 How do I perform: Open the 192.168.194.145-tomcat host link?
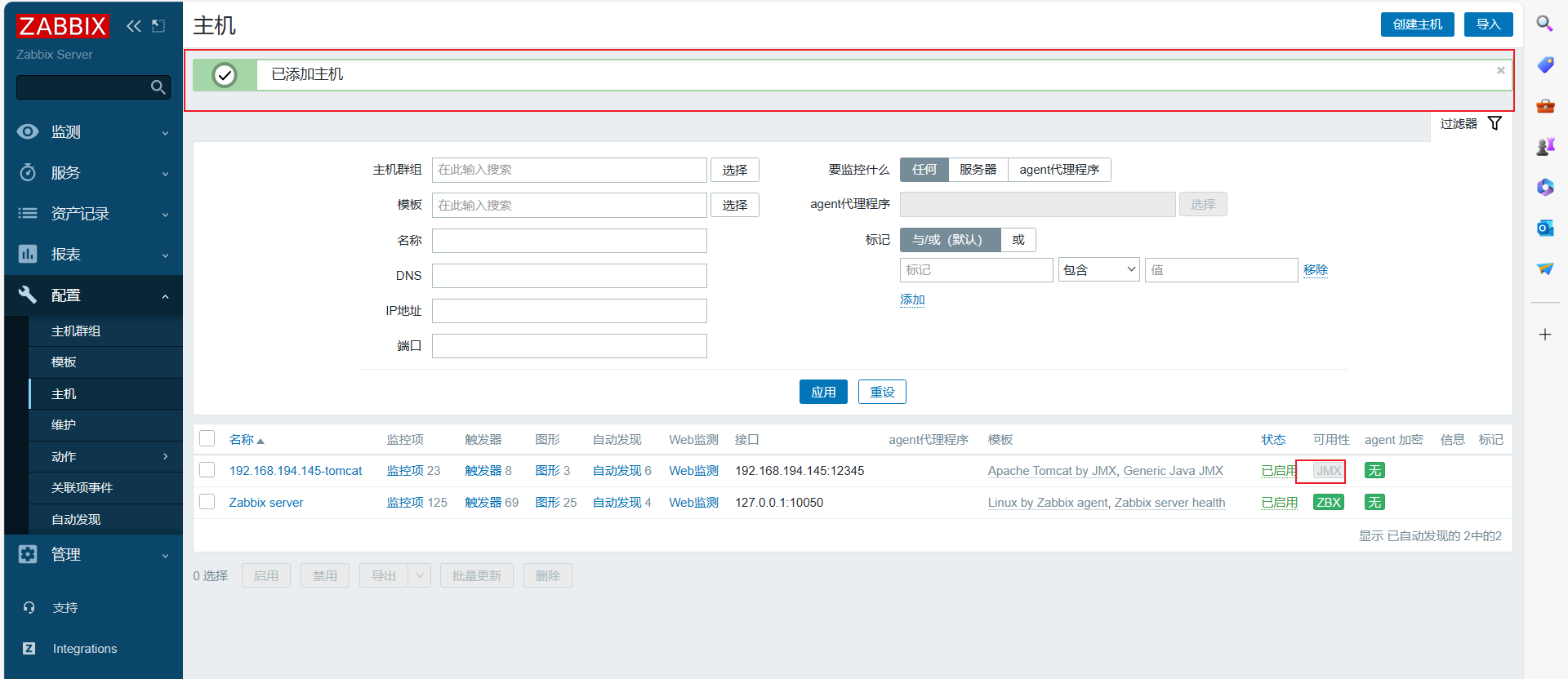tap(296, 471)
